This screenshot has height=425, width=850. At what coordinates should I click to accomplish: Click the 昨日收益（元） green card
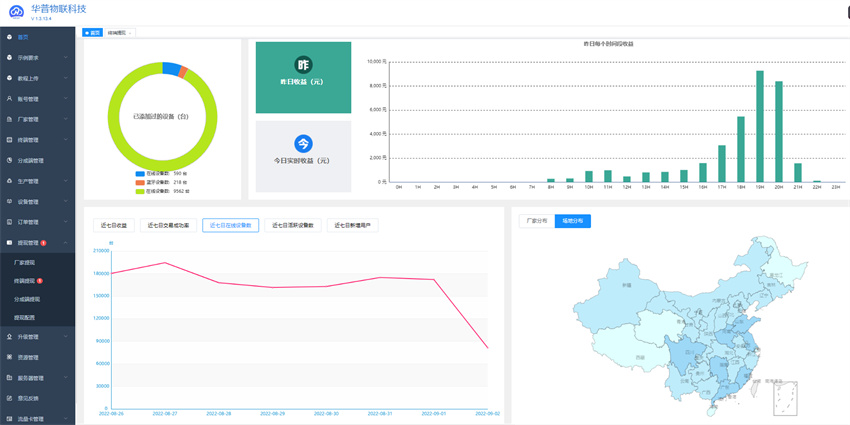point(304,78)
